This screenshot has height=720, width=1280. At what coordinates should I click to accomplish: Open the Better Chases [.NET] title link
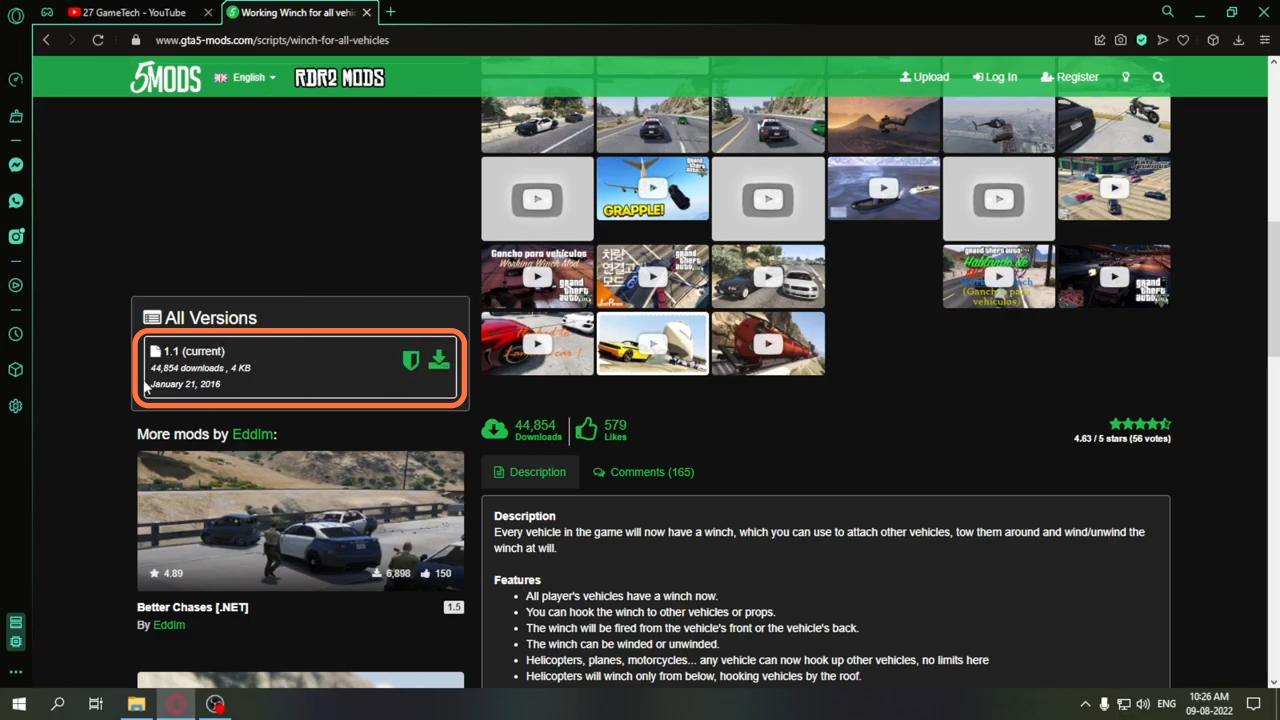pos(193,607)
